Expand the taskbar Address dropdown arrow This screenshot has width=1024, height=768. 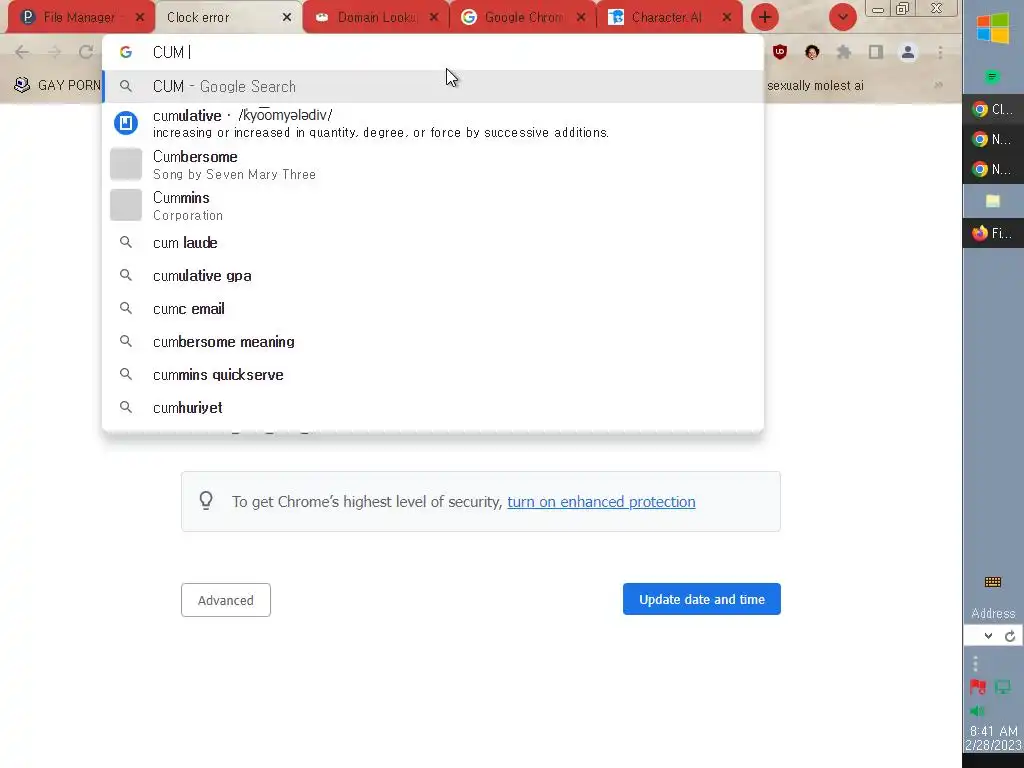[988, 636]
